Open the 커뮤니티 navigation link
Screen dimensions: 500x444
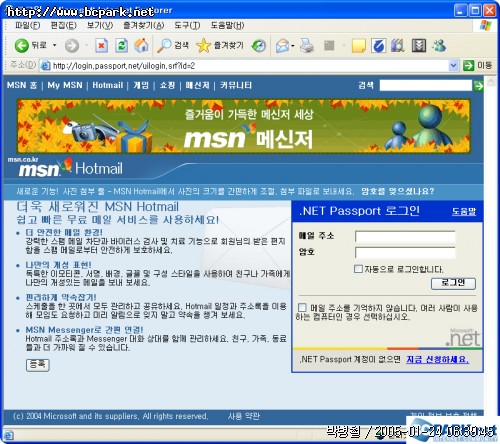(x=236, y=85)
